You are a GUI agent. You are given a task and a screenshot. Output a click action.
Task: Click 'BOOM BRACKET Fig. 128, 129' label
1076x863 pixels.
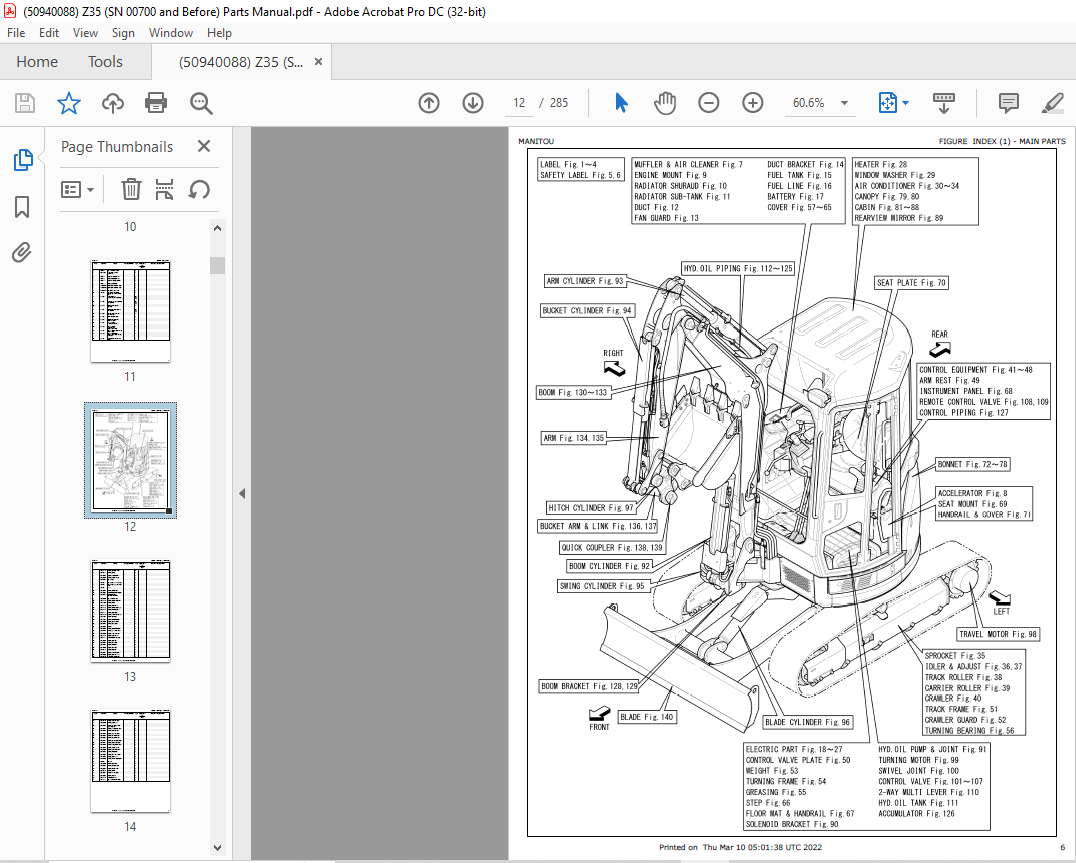coord(589,686)
